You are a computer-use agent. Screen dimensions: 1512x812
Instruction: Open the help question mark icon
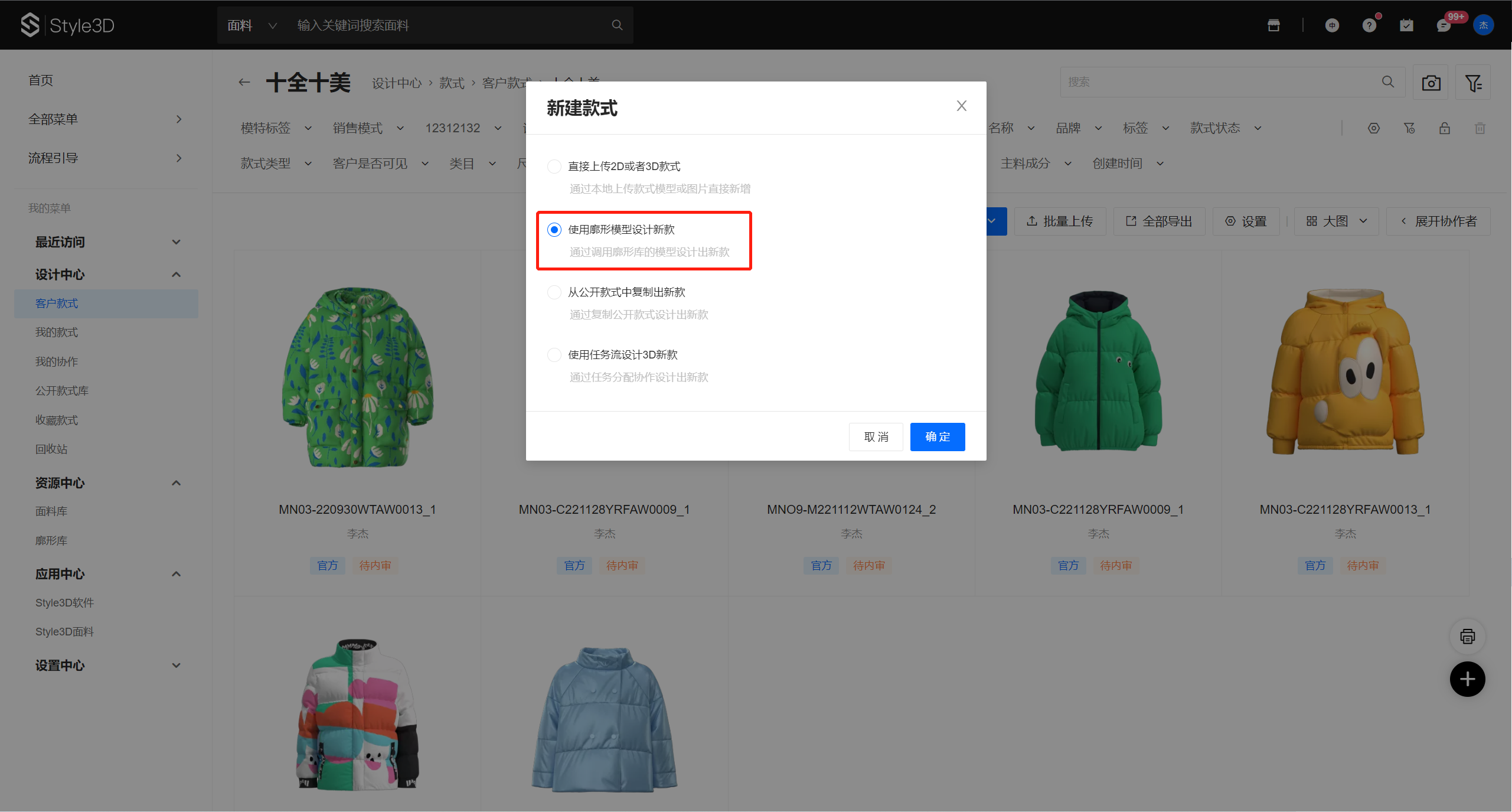[1369, 25]
